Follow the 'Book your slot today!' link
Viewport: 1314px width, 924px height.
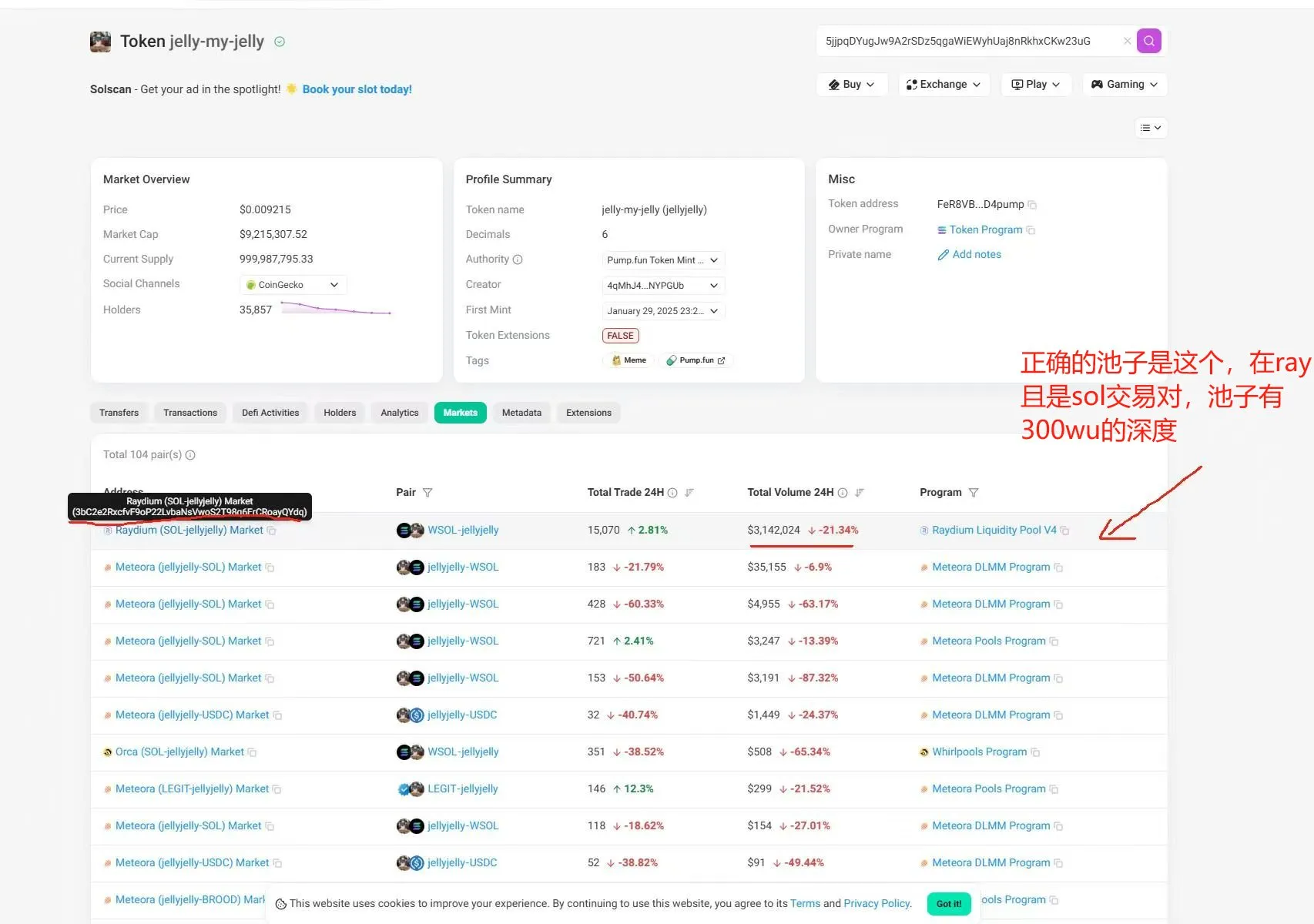(x=357, y=89)
